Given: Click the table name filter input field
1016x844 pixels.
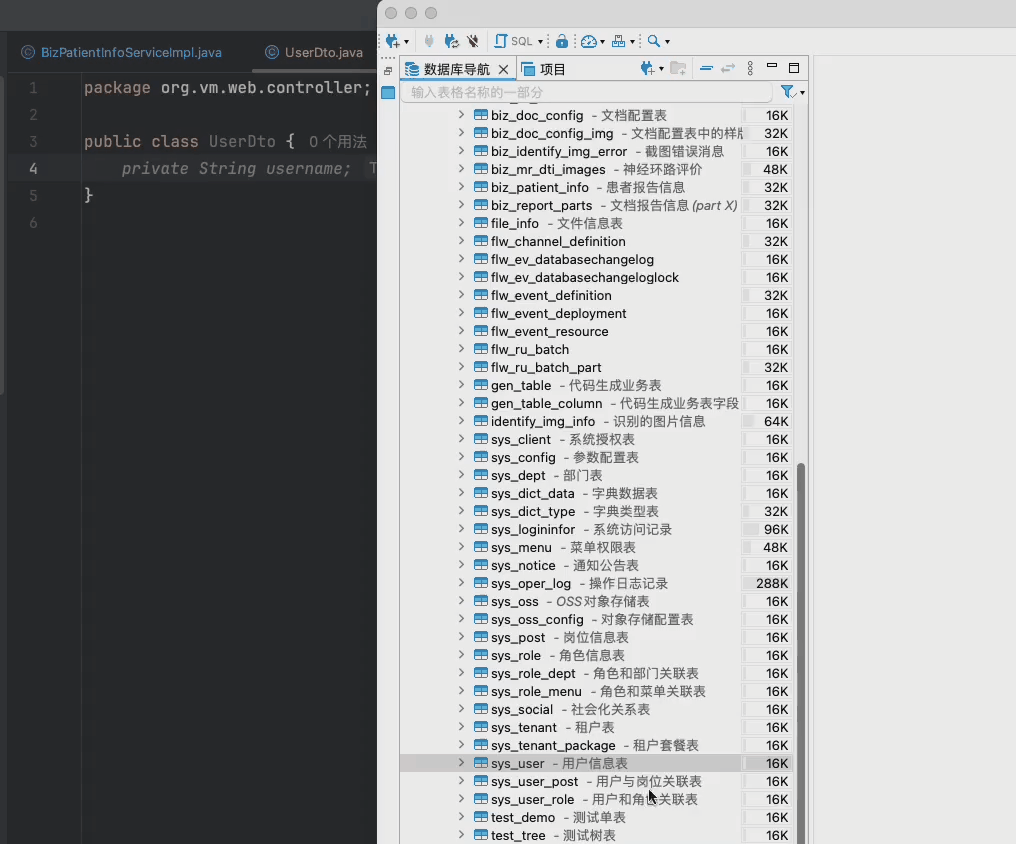Looking at the screenshot, I should (x=587, y=92).
